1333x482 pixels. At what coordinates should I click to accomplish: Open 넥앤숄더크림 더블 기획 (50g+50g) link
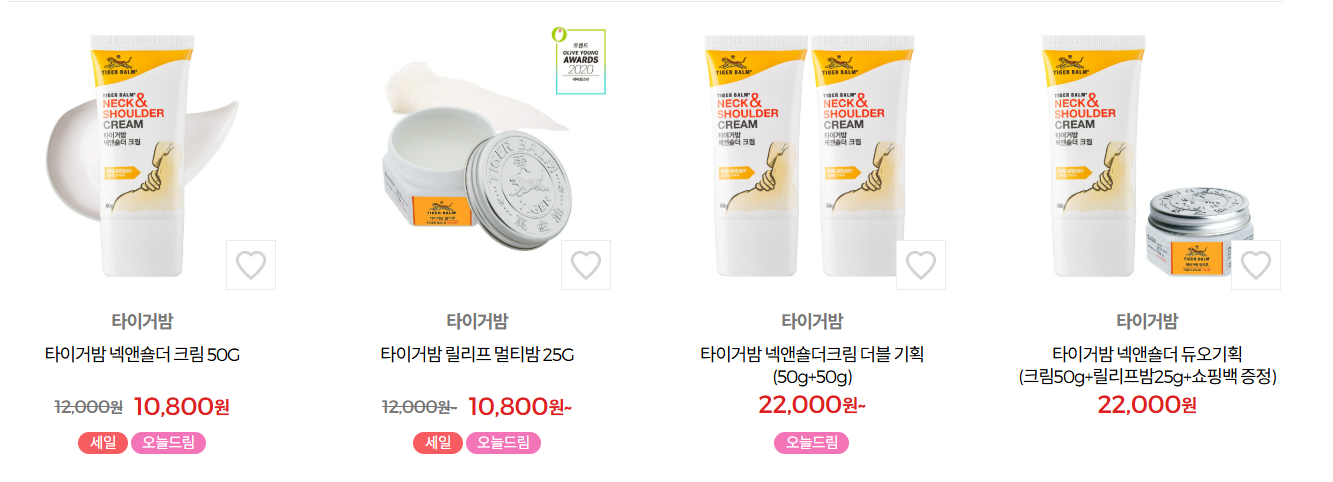tap(812, 365)
